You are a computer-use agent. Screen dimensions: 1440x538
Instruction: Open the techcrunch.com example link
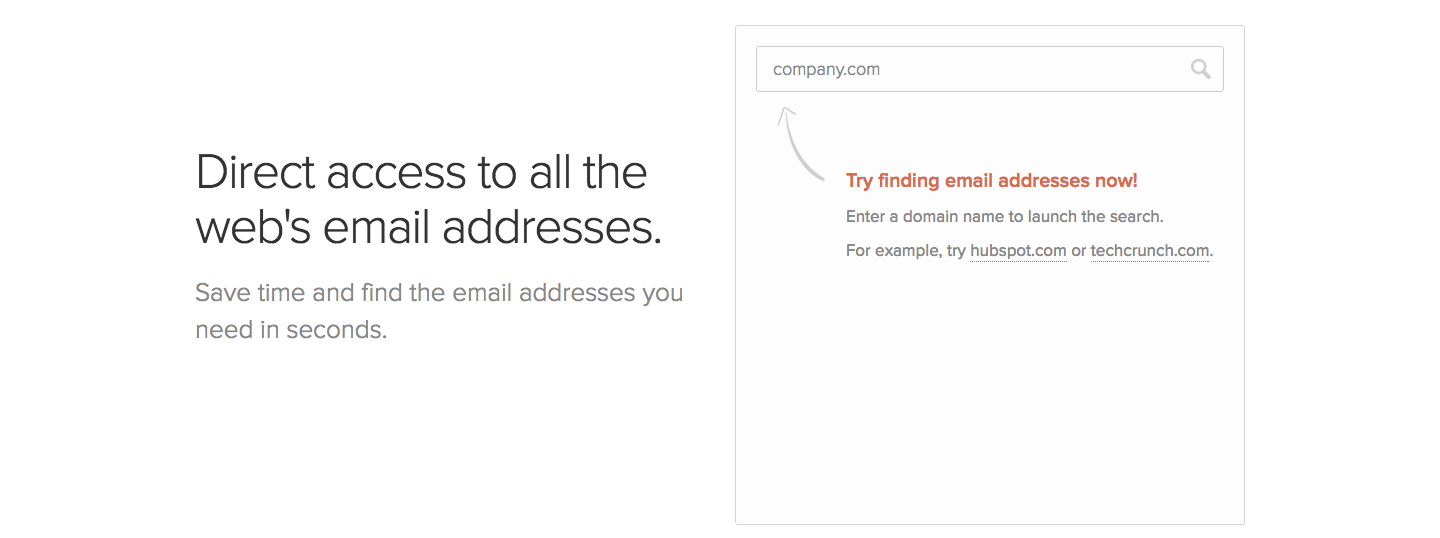point(1150,250)
